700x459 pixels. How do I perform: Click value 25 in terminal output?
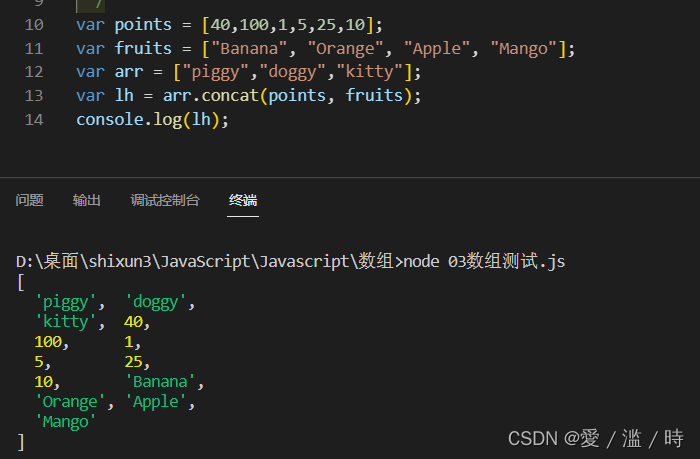point(133,362)
